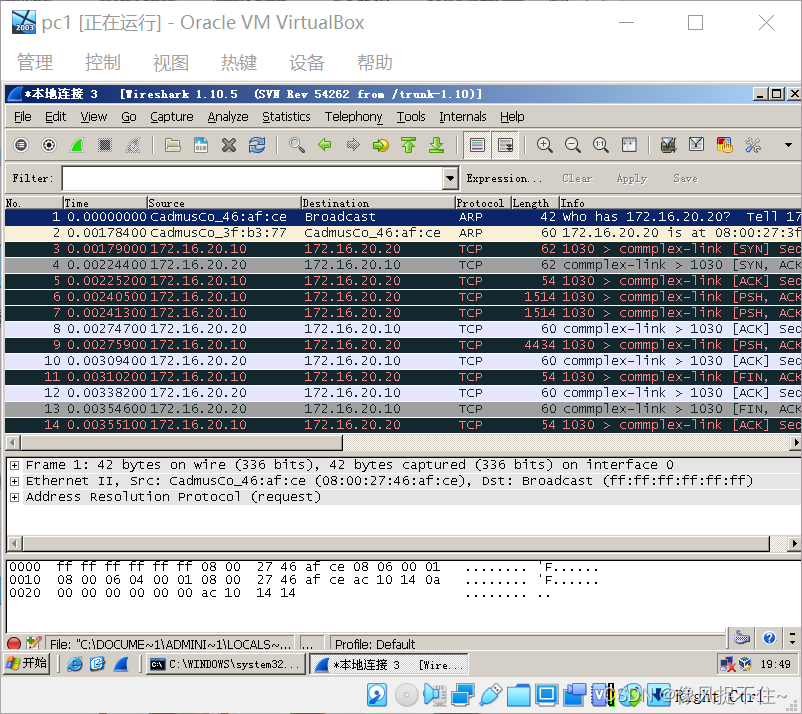Select packet 13 FIN, ACK row
This screenshot has height=714, width=802.
coord(403,409)
